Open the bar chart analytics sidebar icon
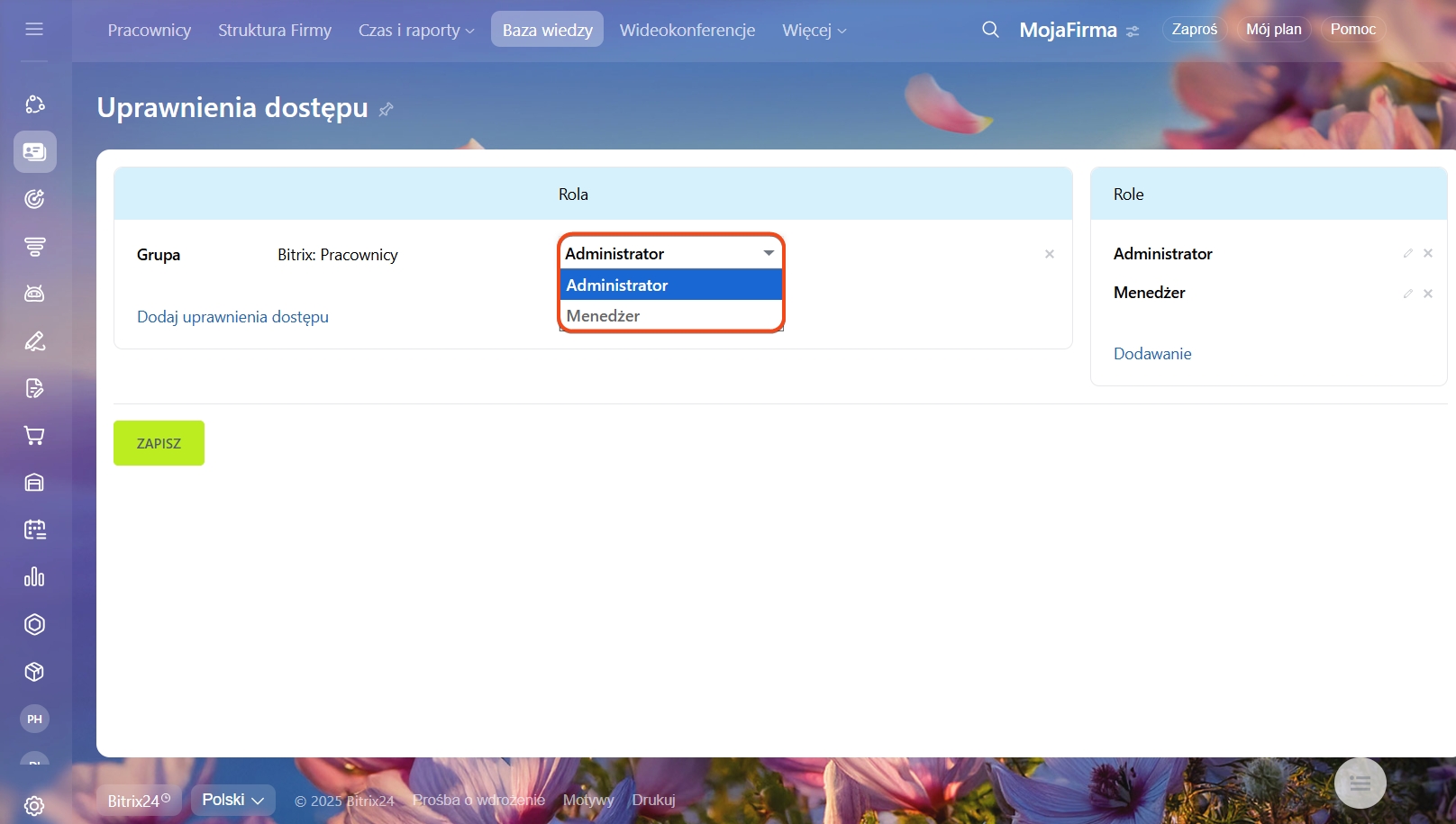1456x824 pixels. 34,577
